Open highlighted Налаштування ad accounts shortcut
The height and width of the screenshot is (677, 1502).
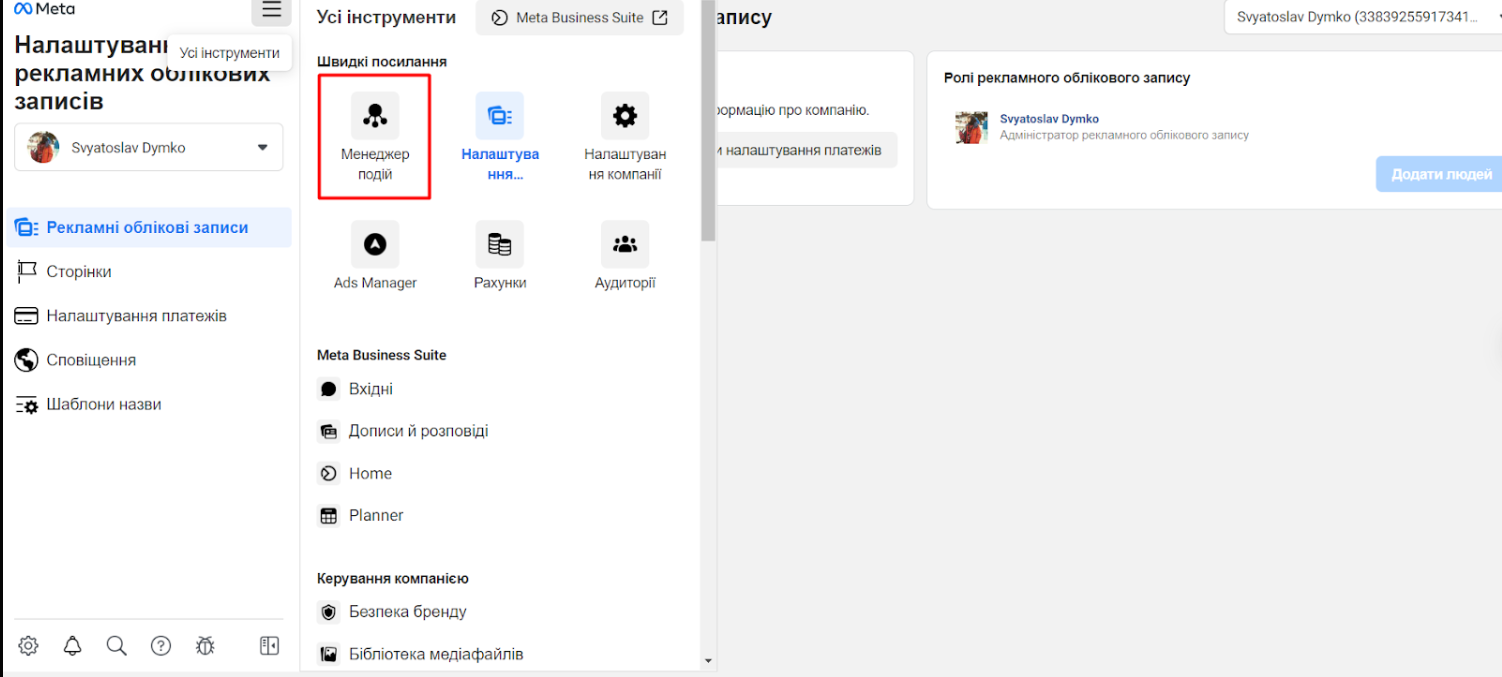point(500,137)
